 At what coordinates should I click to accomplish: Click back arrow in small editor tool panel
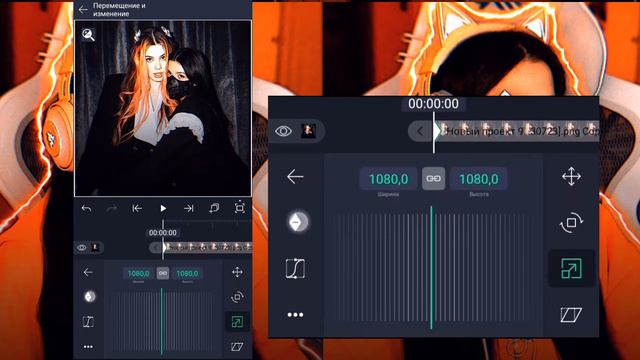click(x=88, y=272)
